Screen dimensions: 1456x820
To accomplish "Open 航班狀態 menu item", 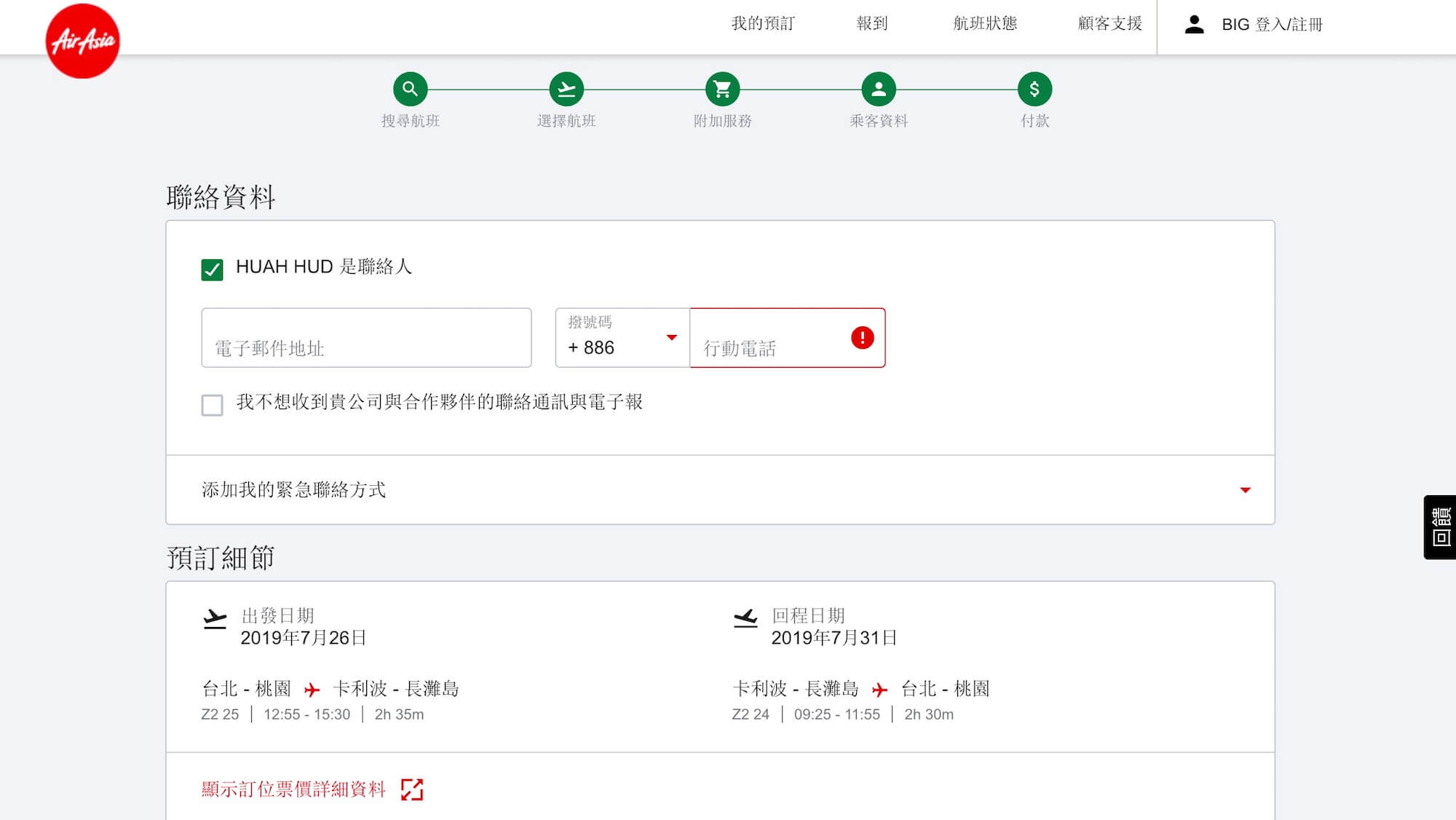I will point(984,24).
